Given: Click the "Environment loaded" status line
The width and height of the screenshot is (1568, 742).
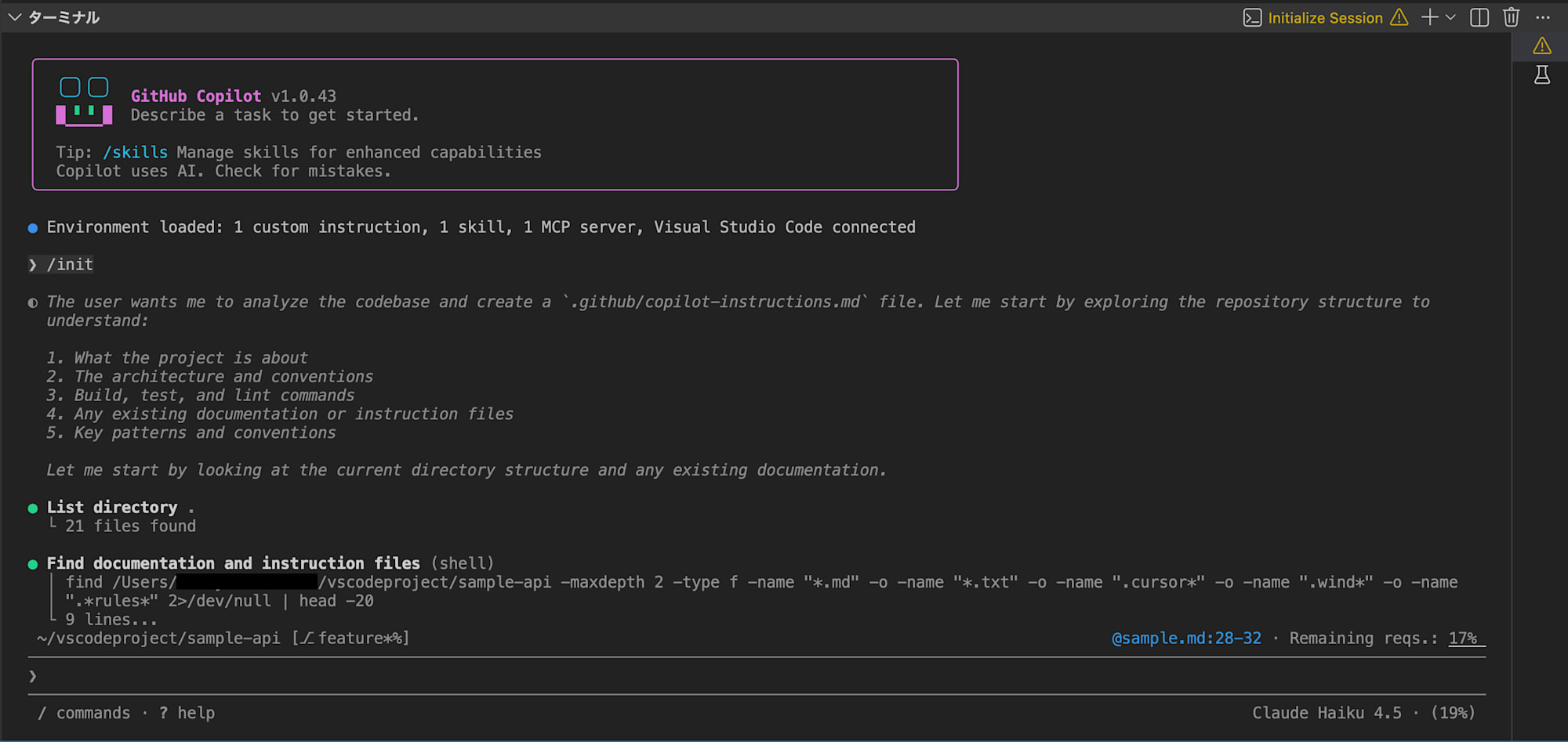Looking at the screenshot, I should click(481, 227).
